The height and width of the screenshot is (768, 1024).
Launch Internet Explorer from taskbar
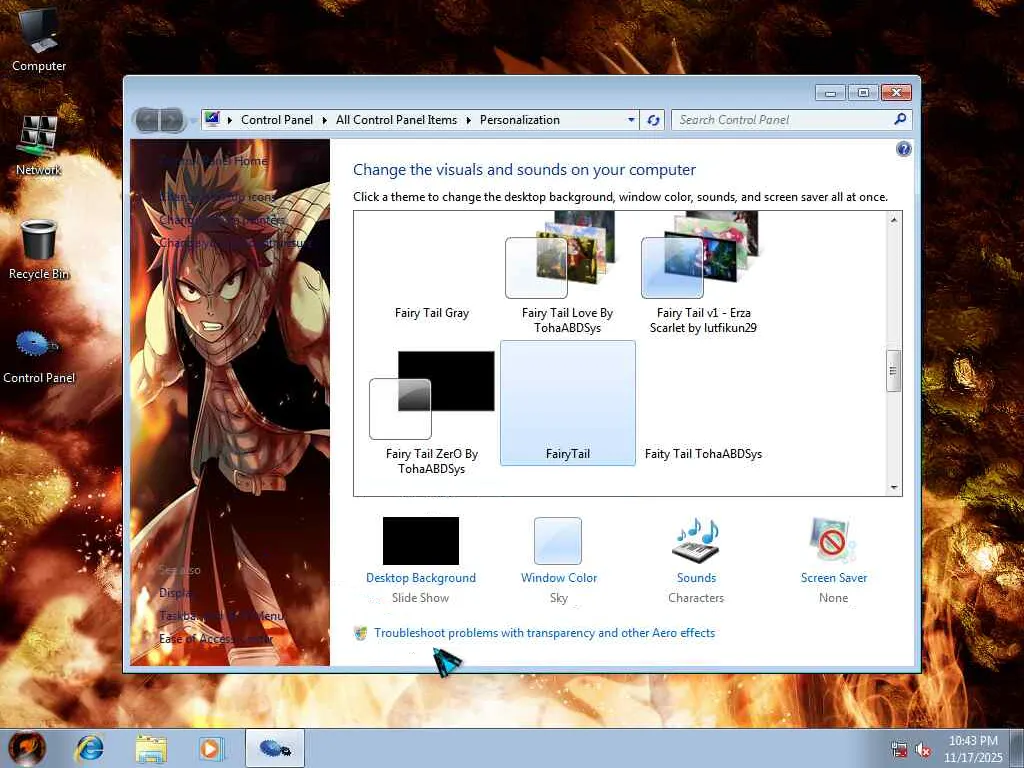tap(89, 748)
